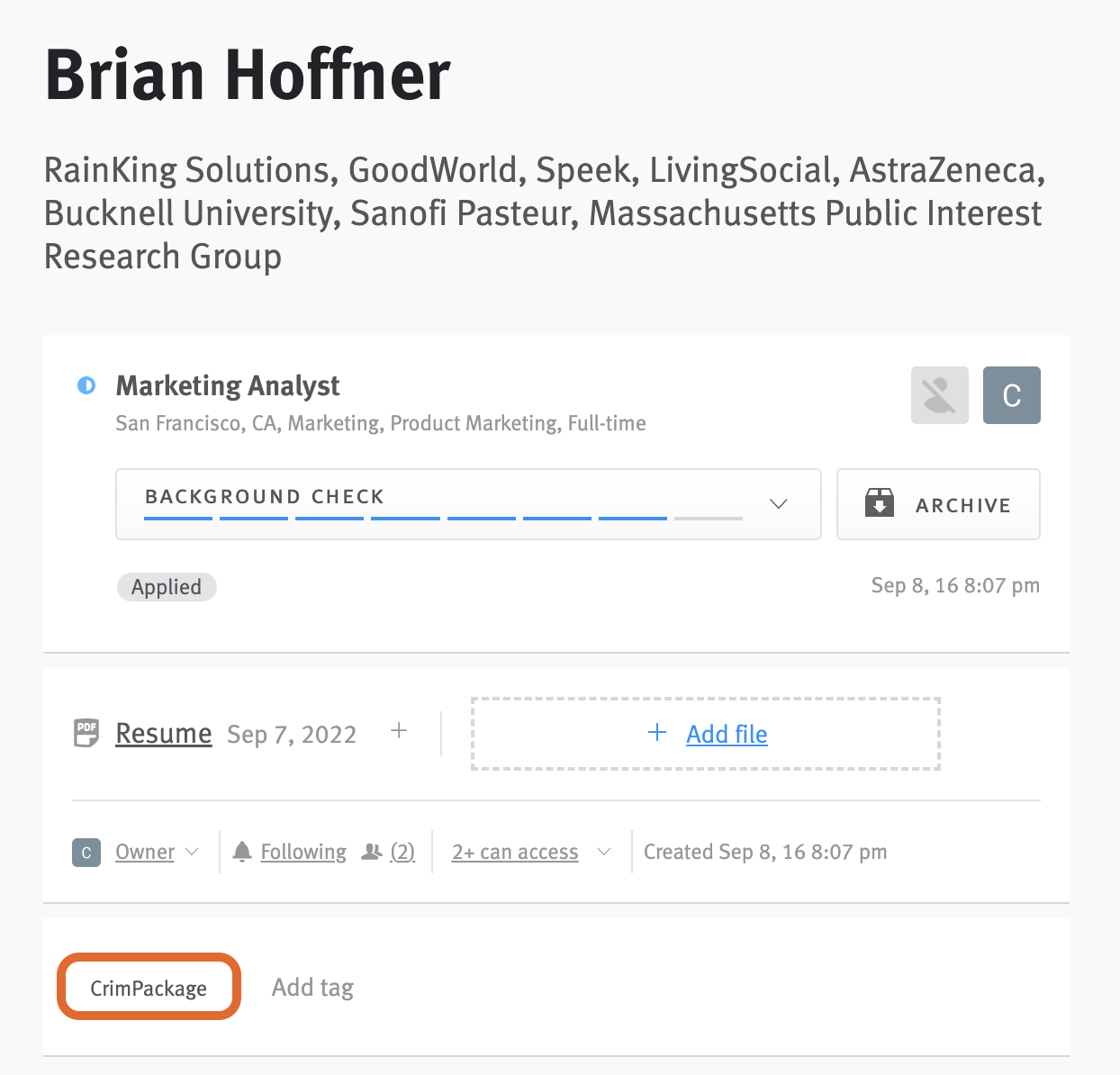This screenshot has height=1075, width=1120.
Task: Click the archive box icon
Action: point(880,503)
